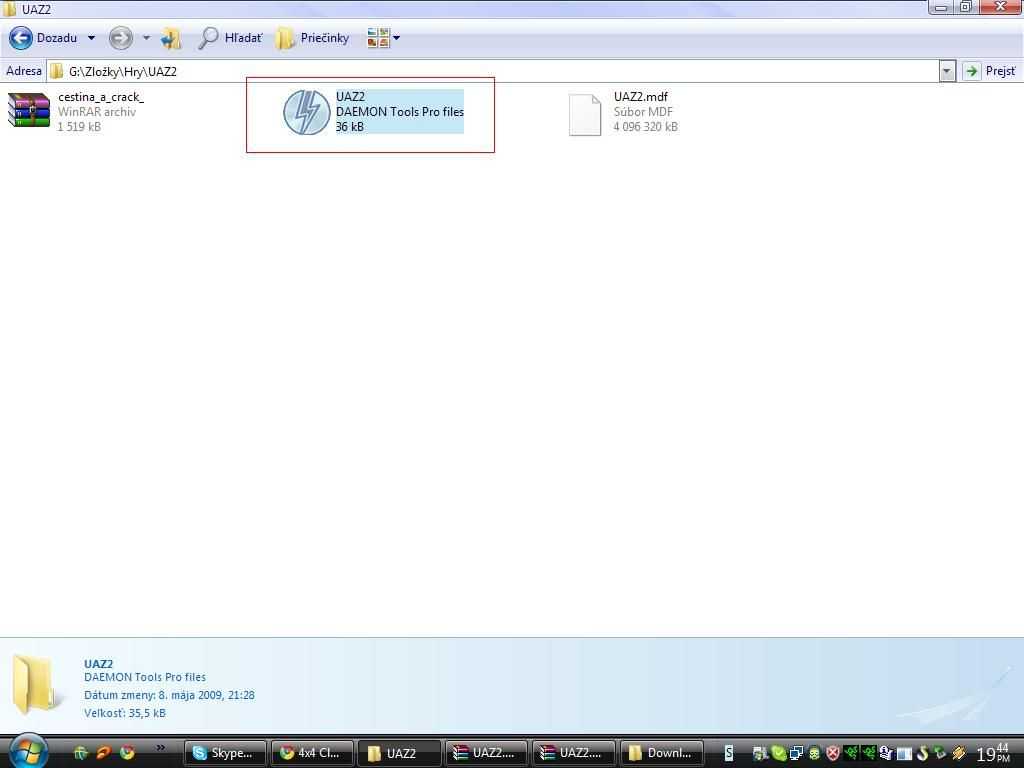This screenshot has width=1024, height=768.
Task: Click the grey forward navigation arrow
Action: 120,38
